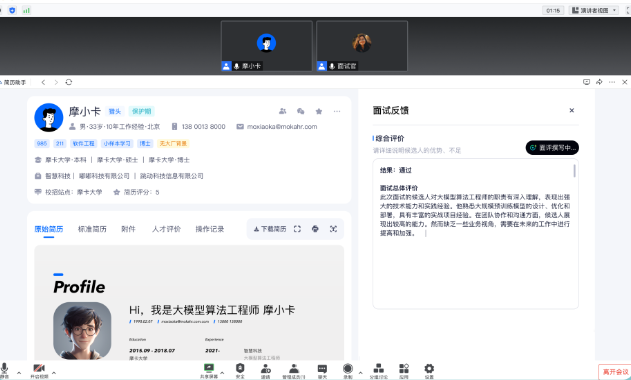Star the candidate with the star icon
Screen dimensions: 631x380
point(319,112)
